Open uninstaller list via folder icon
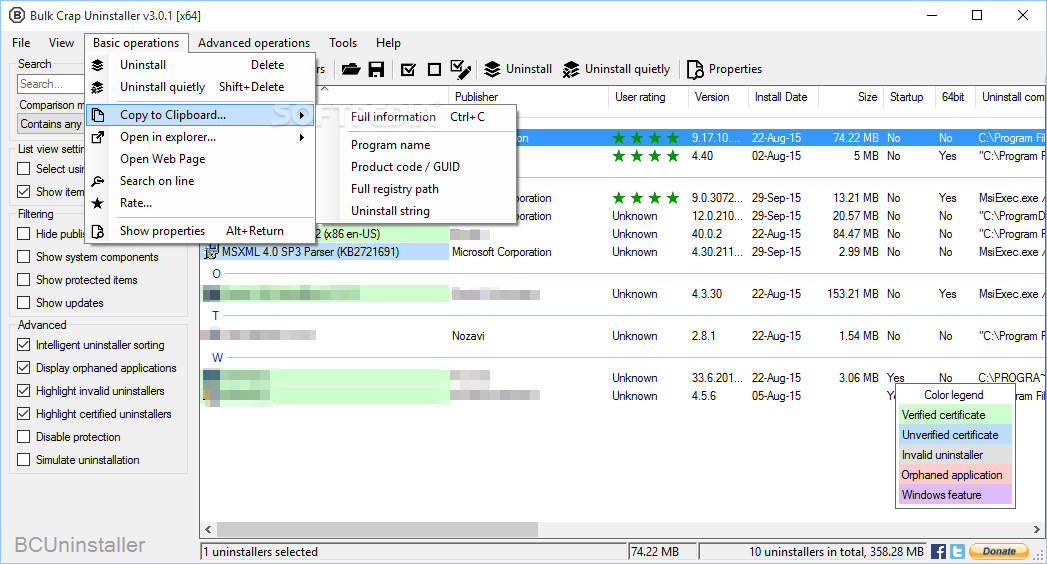Screen dimensions: 1047x564 (351, 69)
